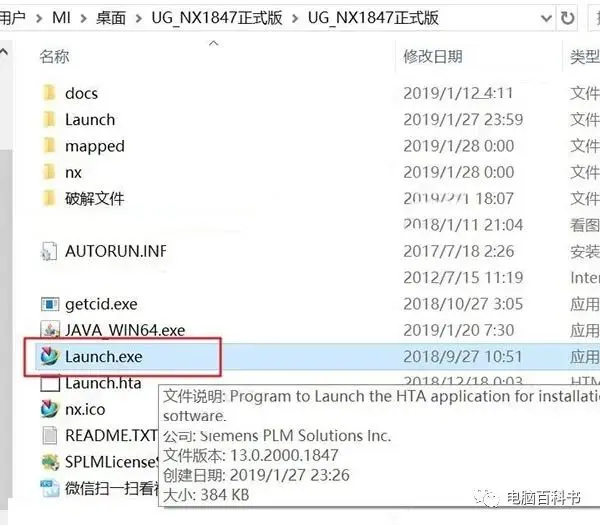Expand chevron after 用户 in path
Screen dimensions: 600x525
coord(39,18)
